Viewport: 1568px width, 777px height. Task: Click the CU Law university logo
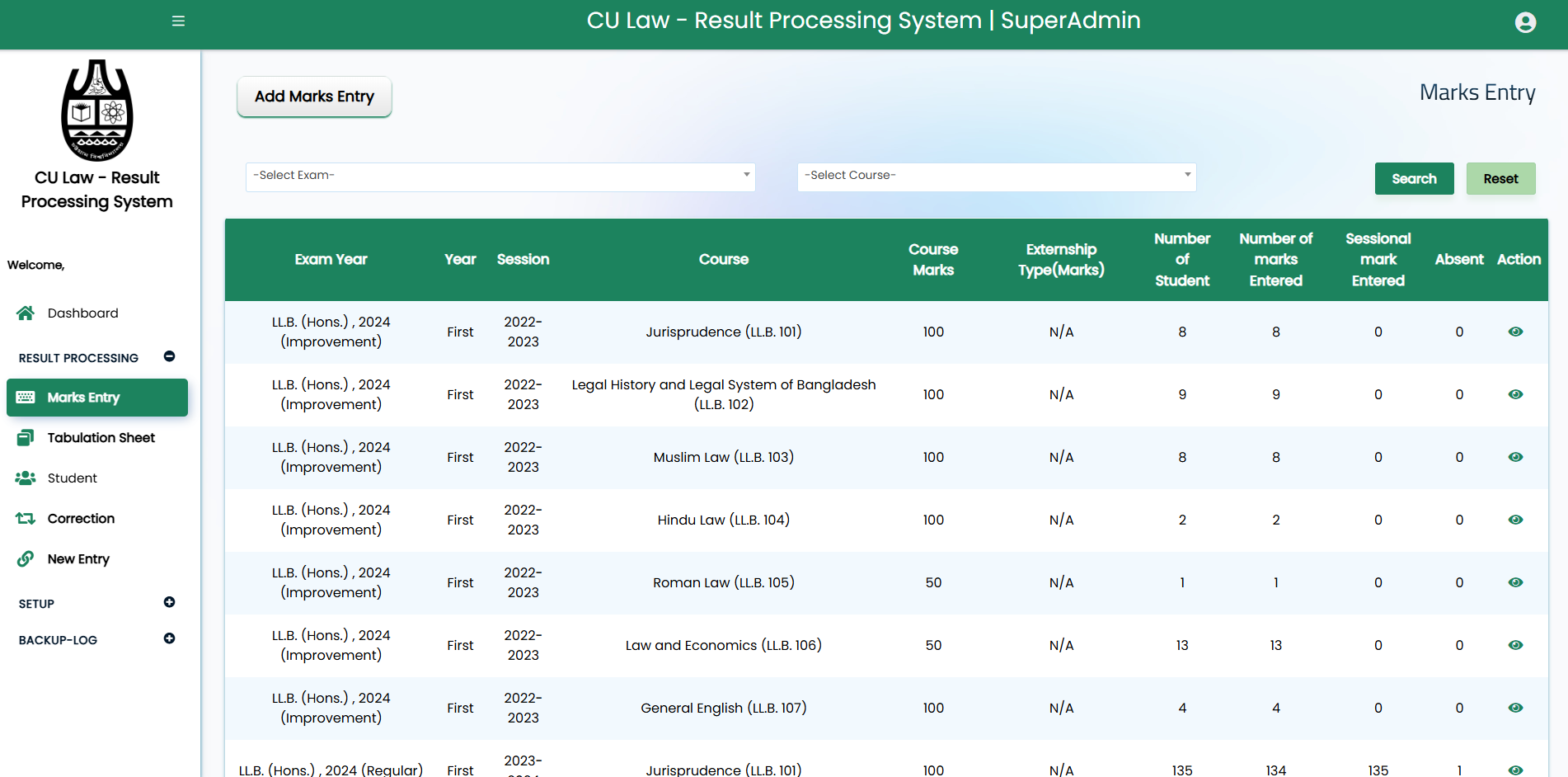[97, 111]
